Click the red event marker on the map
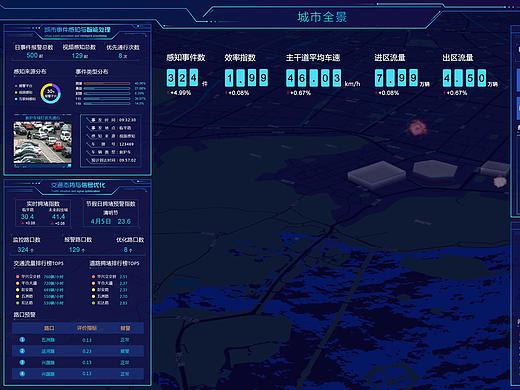The width and height of the screenshot is (520, 390). tap(417, 127)
